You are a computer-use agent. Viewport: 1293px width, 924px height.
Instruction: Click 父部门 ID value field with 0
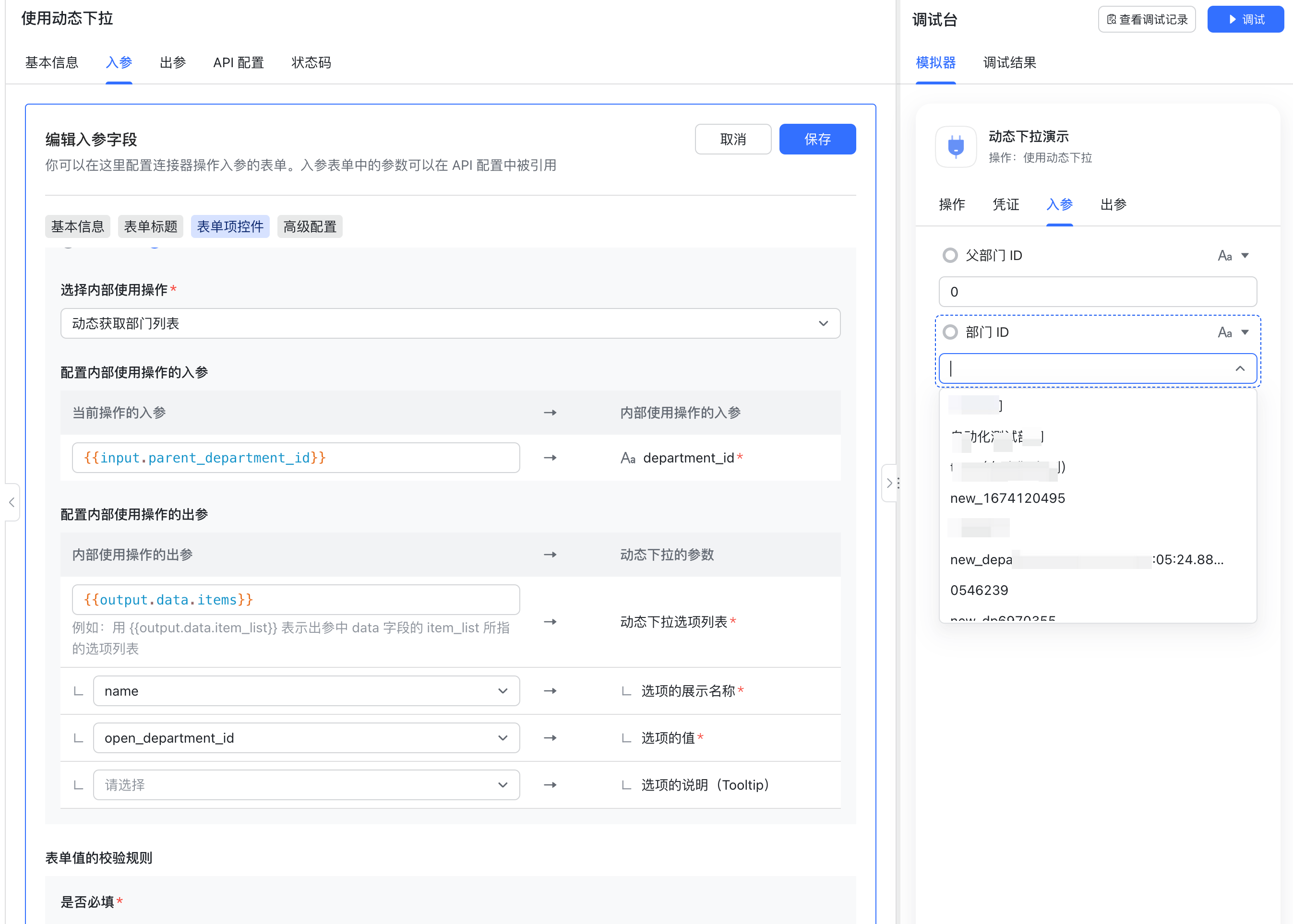click(x=1097, y=292)
